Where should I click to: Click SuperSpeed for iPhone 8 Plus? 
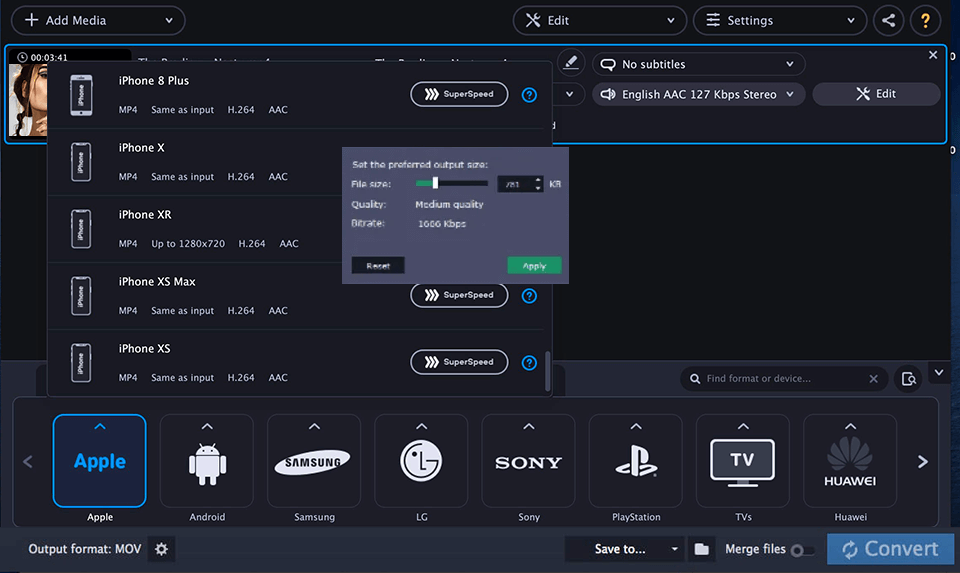tap(459, 94)
